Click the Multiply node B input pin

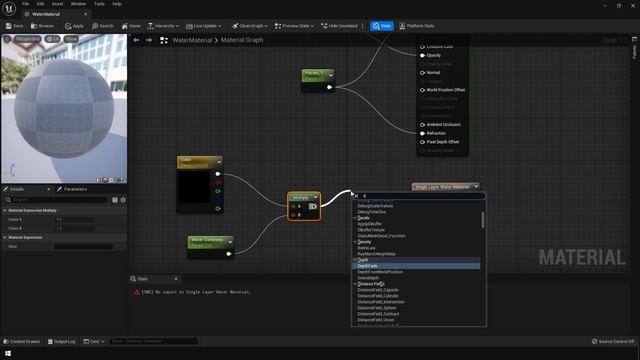(x=294, y=215)
